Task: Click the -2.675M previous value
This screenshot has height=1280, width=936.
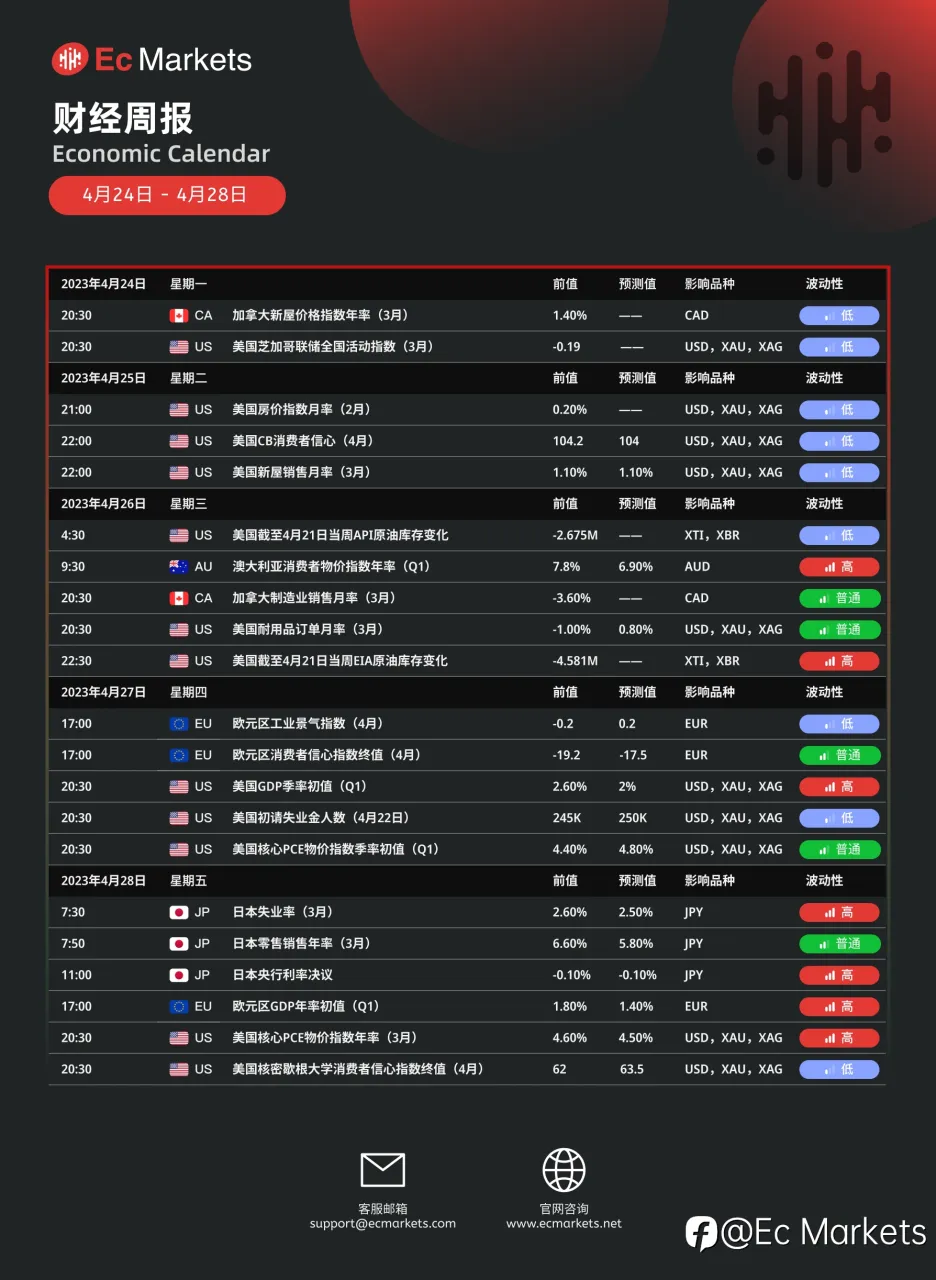Action: coord(575,535)
